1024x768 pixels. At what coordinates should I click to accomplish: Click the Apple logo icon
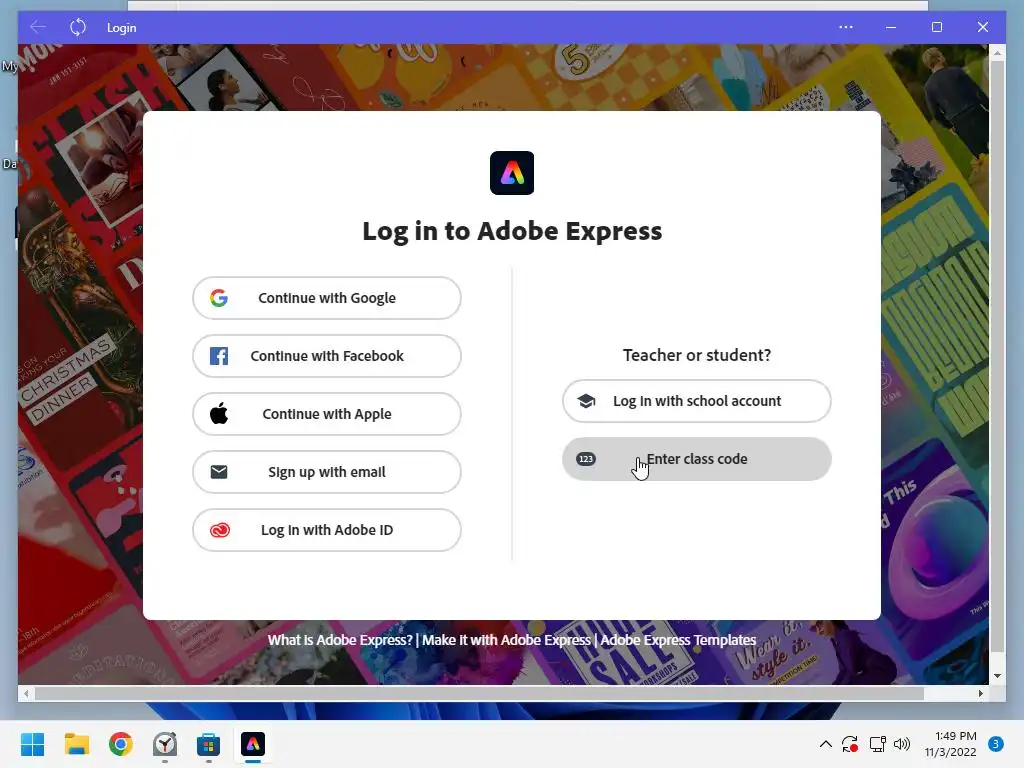(x=219, y=413)
